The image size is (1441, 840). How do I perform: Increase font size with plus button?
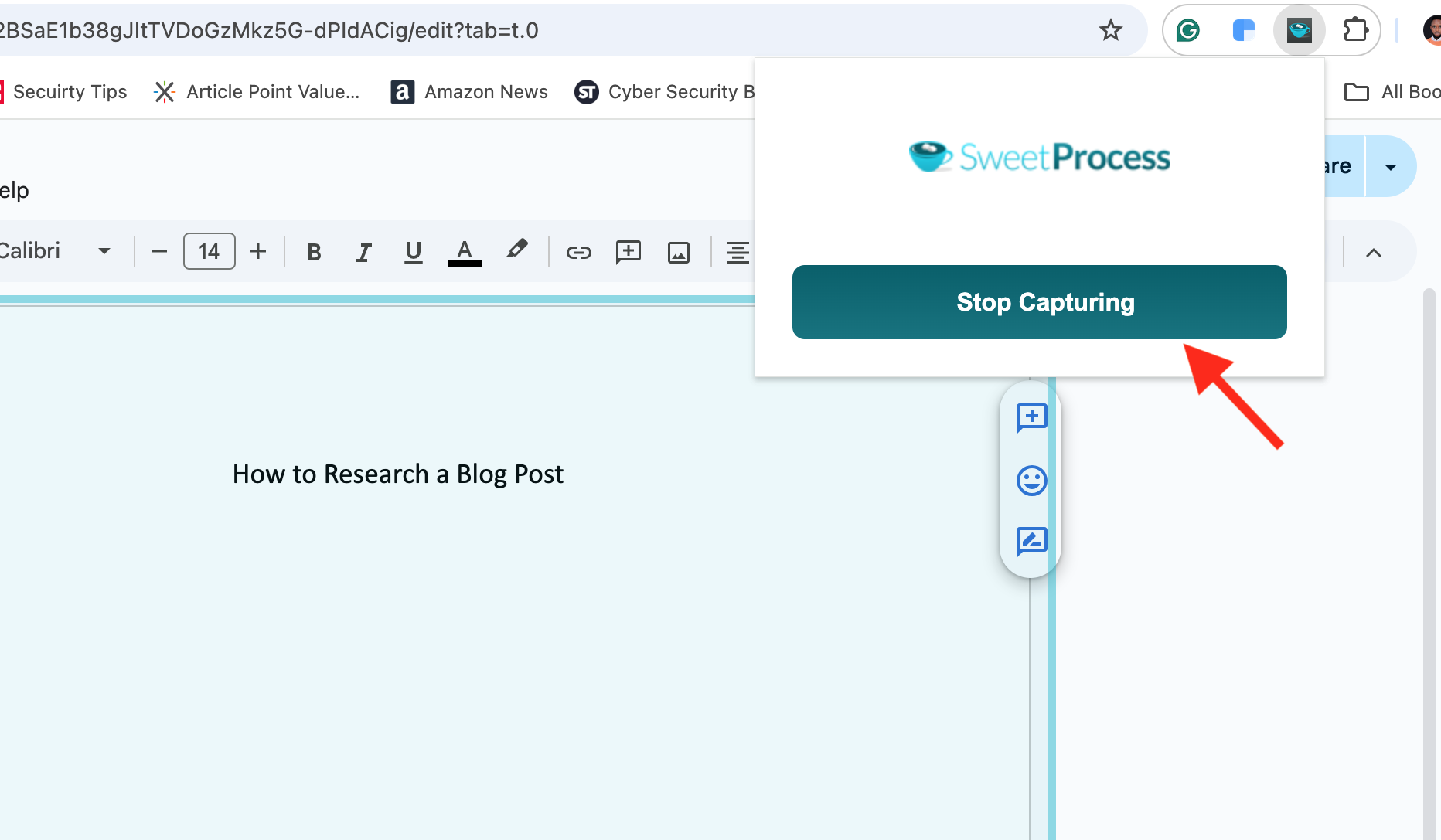point(258,251)
